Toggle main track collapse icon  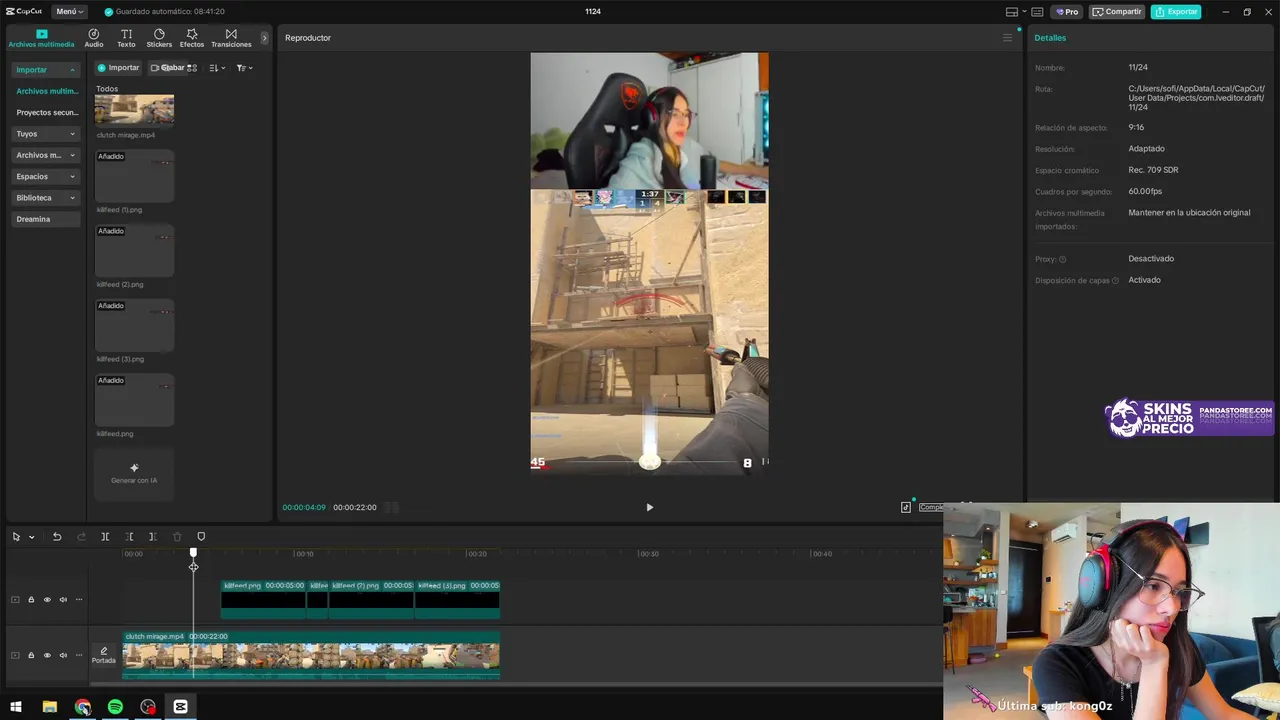[15, 655]
